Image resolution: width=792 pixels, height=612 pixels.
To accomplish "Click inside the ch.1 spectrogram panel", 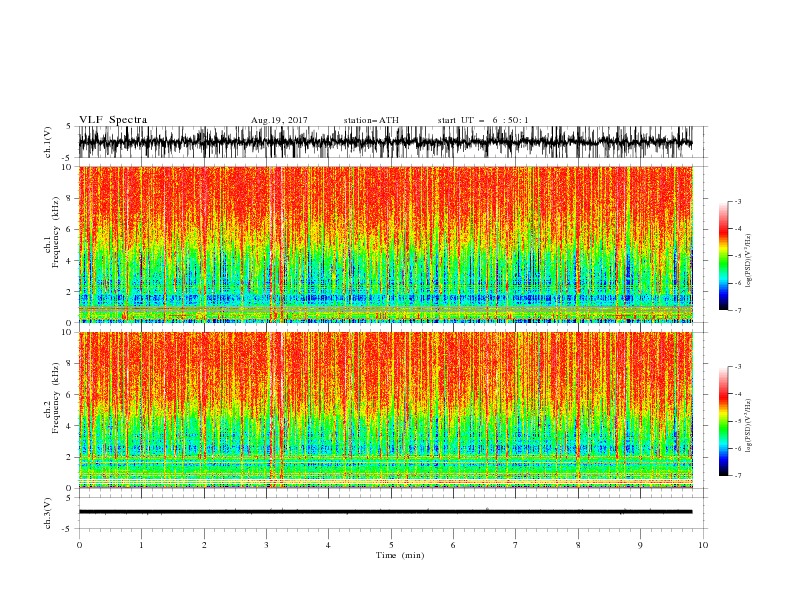I will (x=385, y=244).
